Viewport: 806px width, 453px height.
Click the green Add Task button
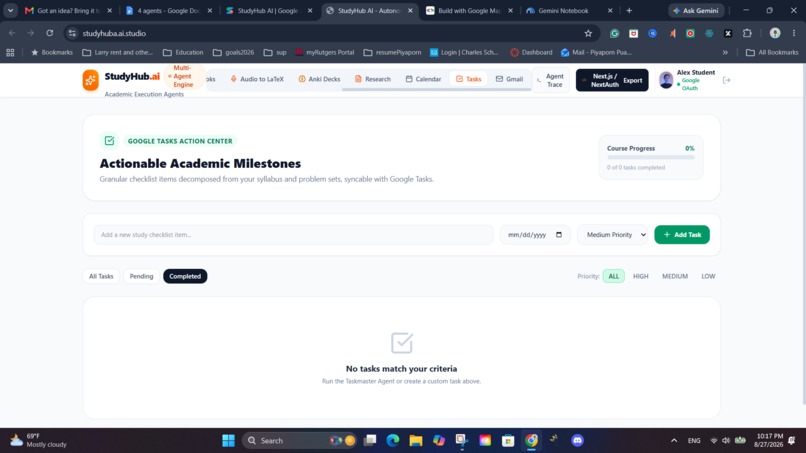click(682, 234)
